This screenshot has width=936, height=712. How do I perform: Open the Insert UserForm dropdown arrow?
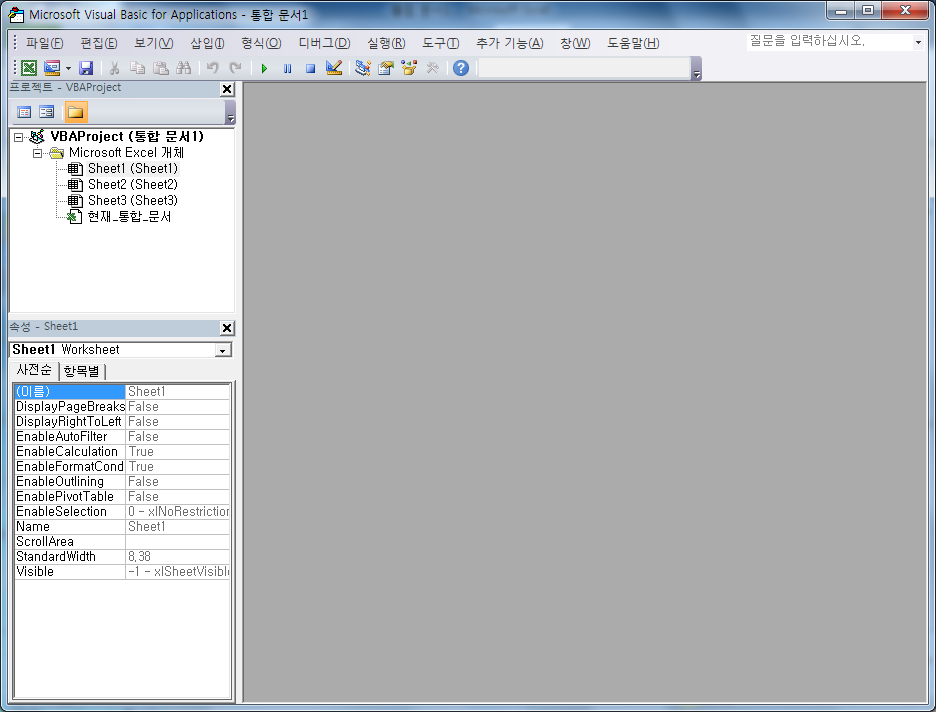click(68, 68)
